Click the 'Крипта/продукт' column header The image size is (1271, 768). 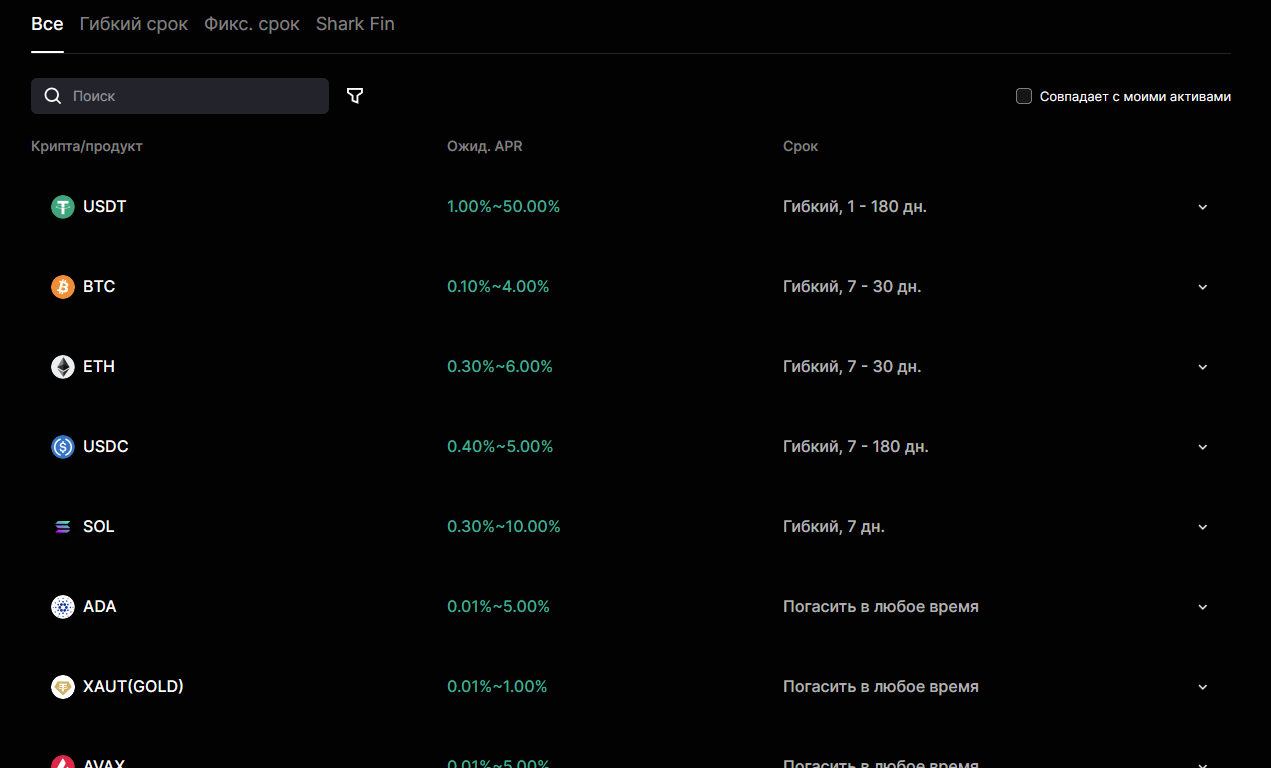pos(87,146)
